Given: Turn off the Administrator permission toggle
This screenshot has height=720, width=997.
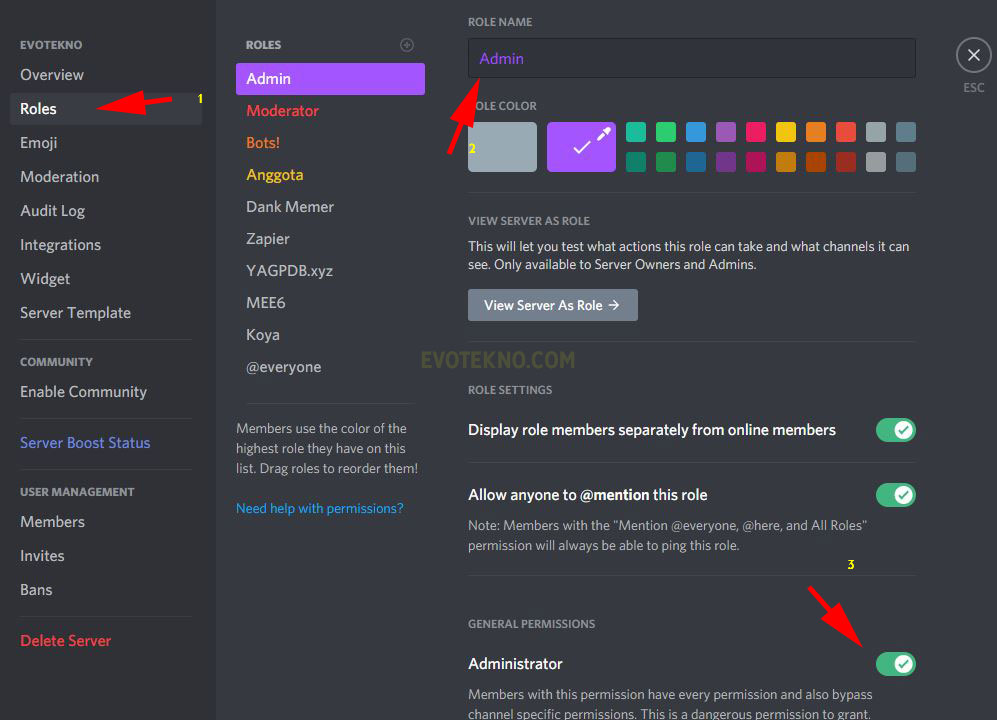Looking at the screenshot, I should (895, 664).
